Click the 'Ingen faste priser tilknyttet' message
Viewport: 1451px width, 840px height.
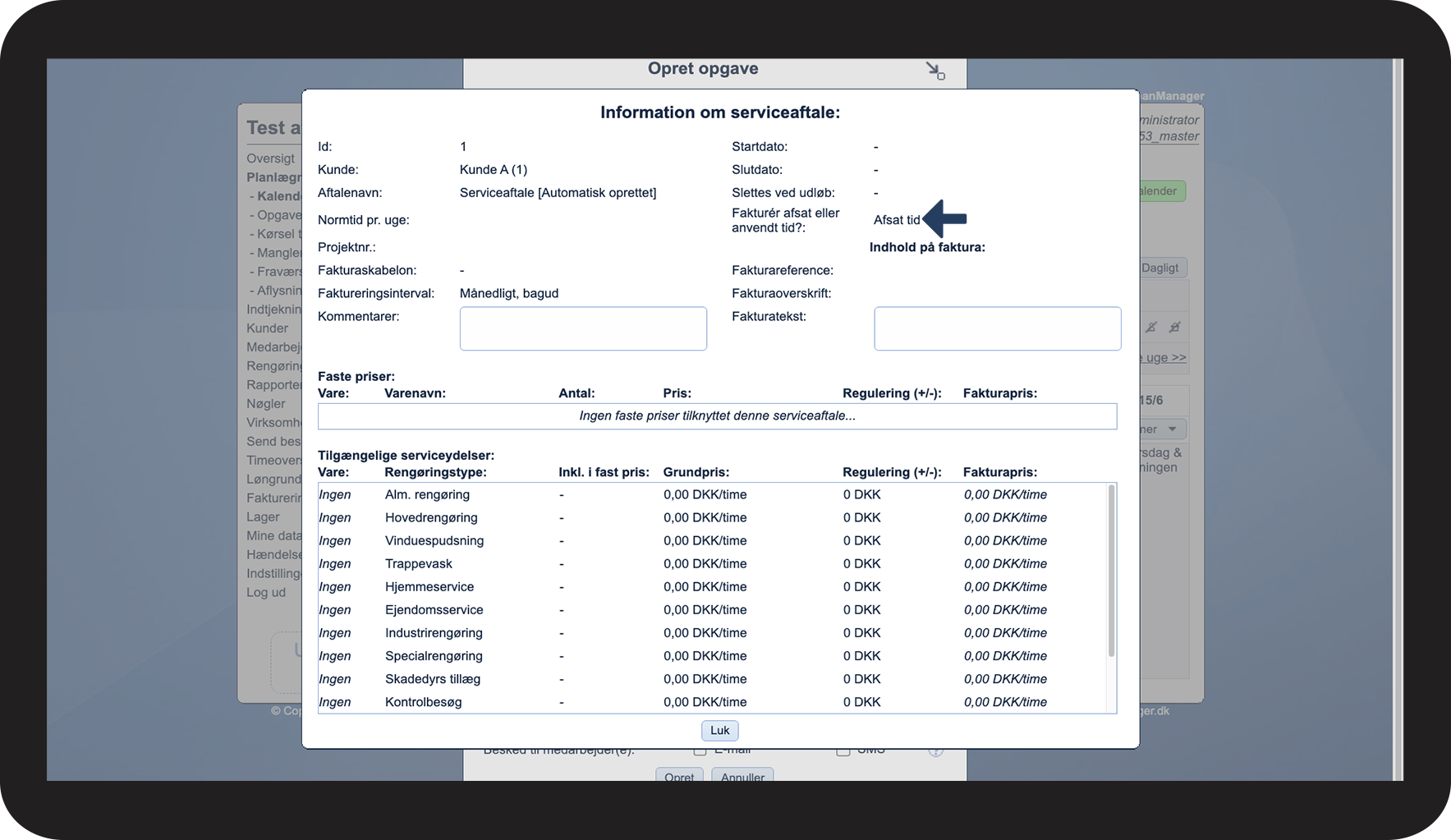tap(718, 416)
